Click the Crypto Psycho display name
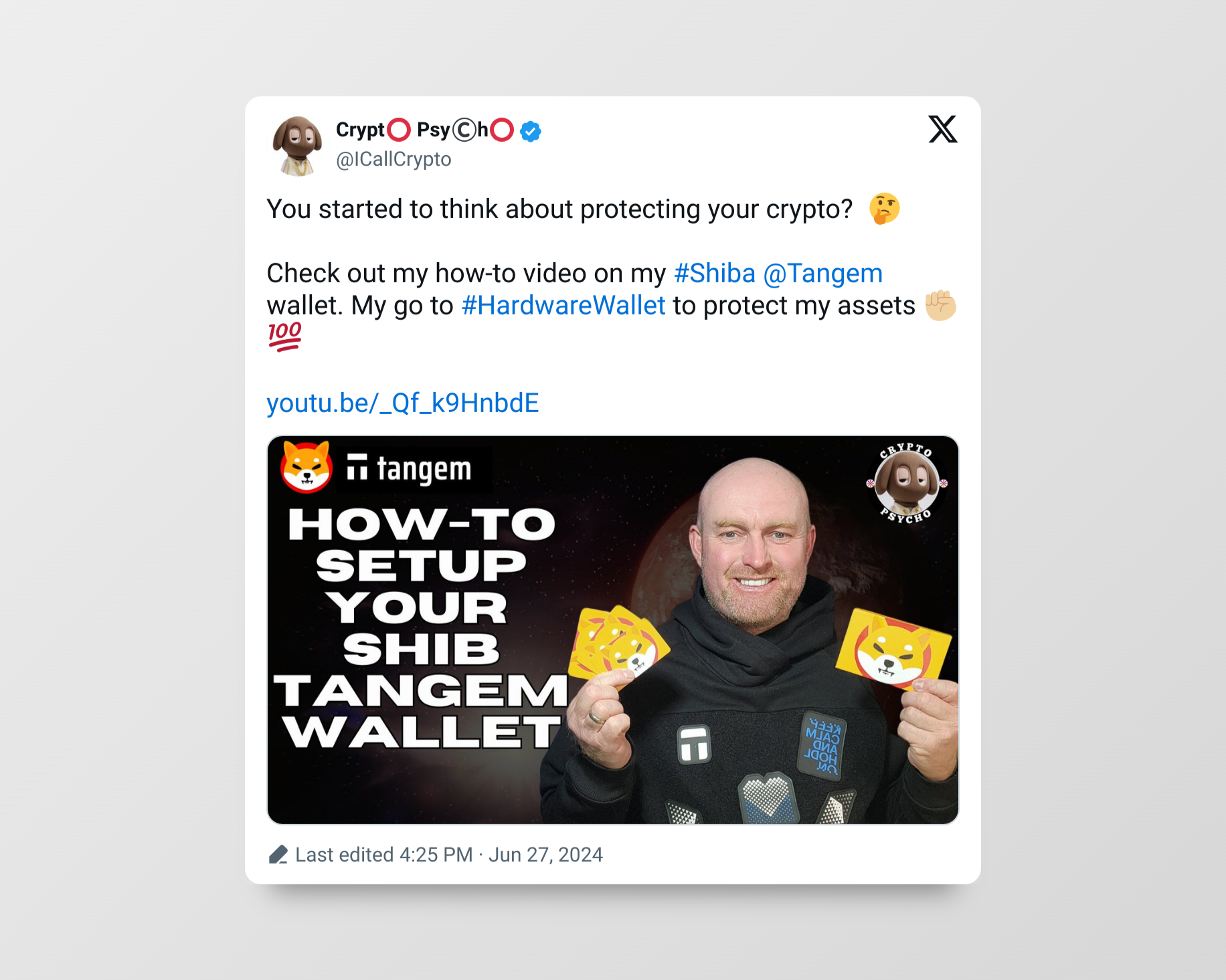The height and width of the screenshot is (980, 1226). coord(424,130)
